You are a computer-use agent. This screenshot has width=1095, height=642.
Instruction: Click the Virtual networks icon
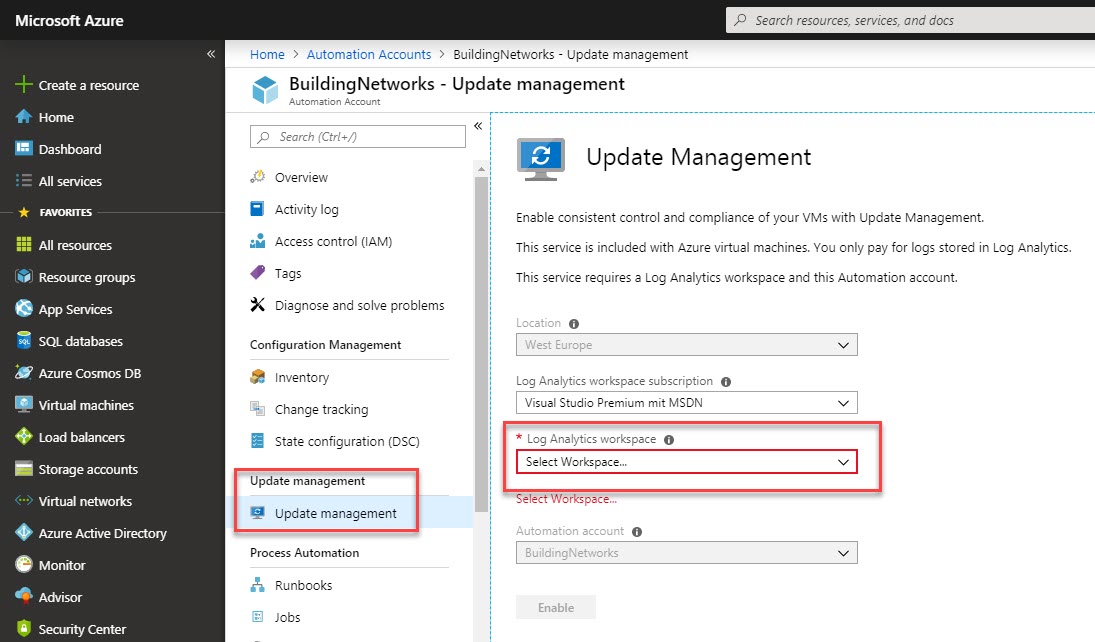point(24,500)
